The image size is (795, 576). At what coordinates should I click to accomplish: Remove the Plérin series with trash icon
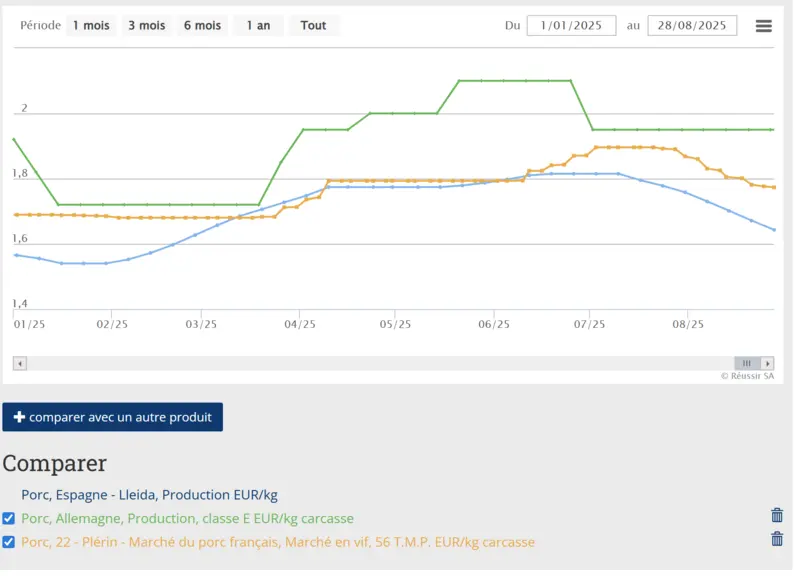click(778, 540)
